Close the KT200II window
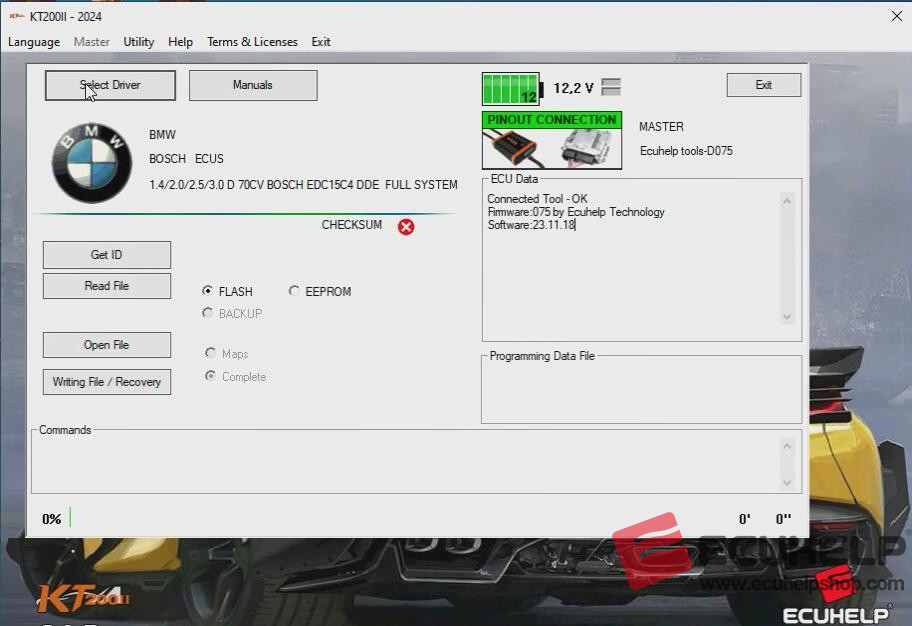This screenshot has width=912, height=626. [897, 16]
